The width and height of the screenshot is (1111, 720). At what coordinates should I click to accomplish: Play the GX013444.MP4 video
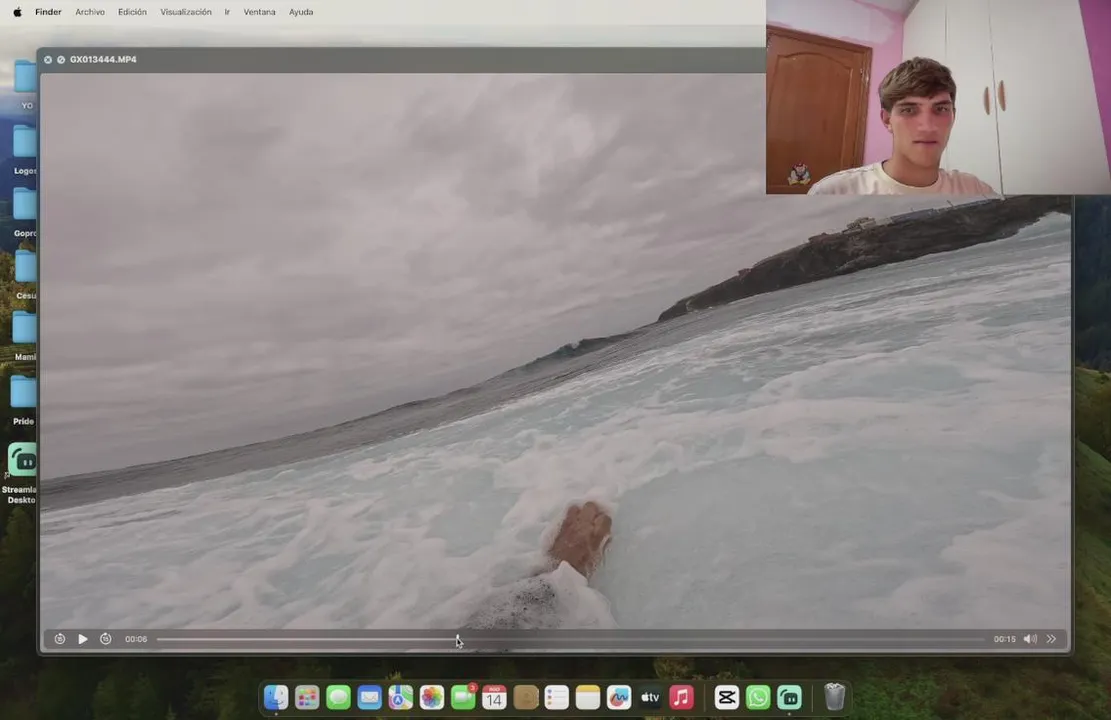coord(83,639)
